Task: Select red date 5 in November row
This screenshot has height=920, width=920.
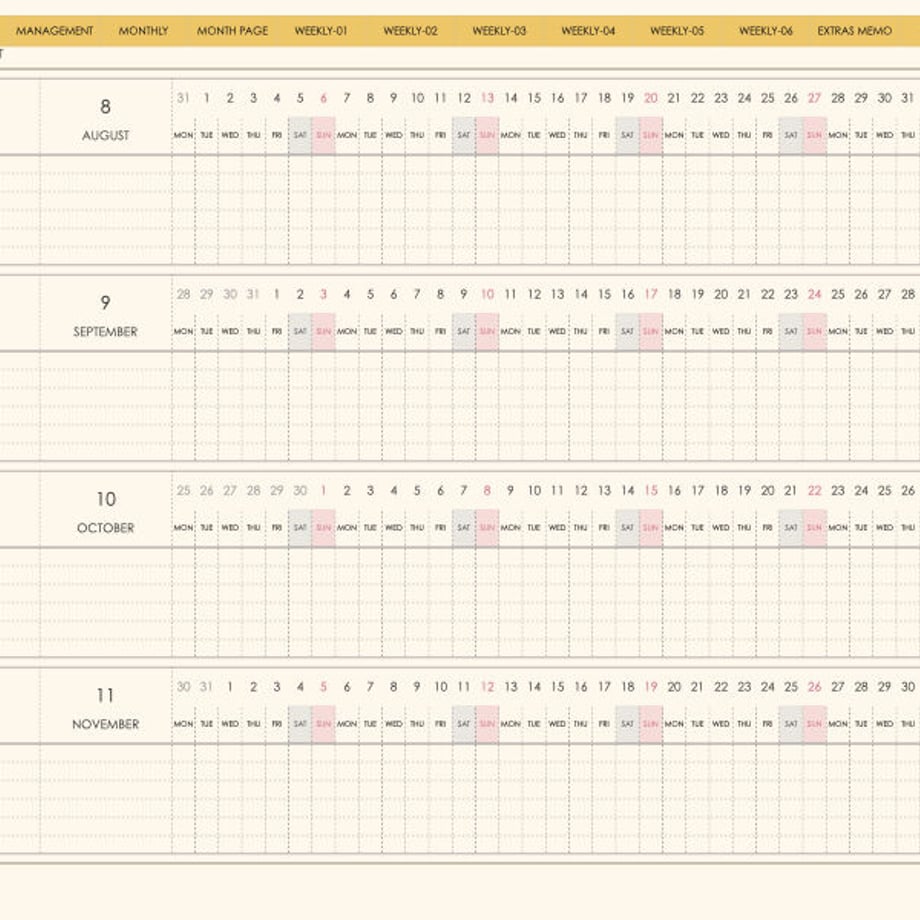Action: pyautogui.click(x=323, y=686)
